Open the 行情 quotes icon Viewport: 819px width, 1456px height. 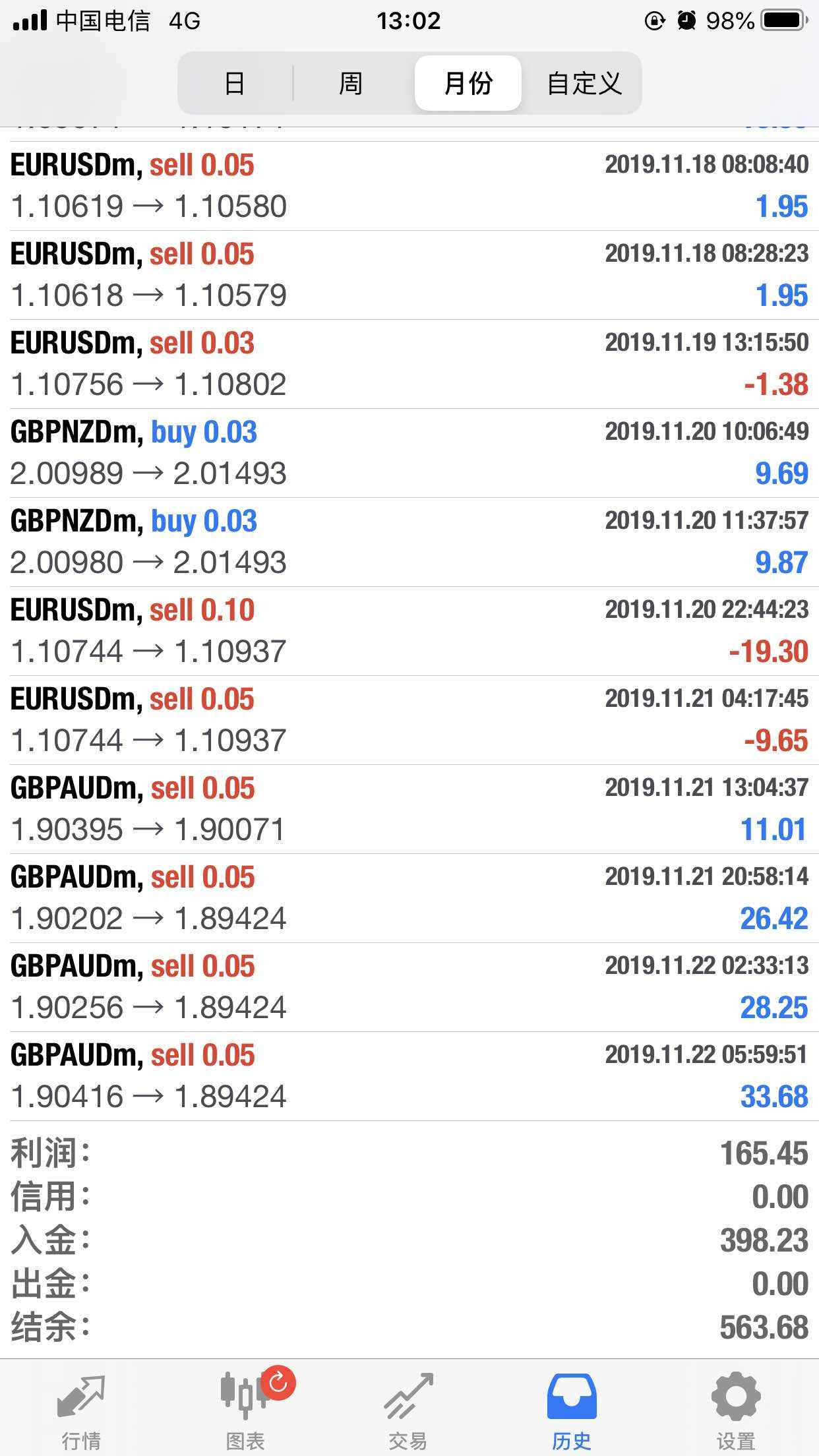click(80, 1398)
